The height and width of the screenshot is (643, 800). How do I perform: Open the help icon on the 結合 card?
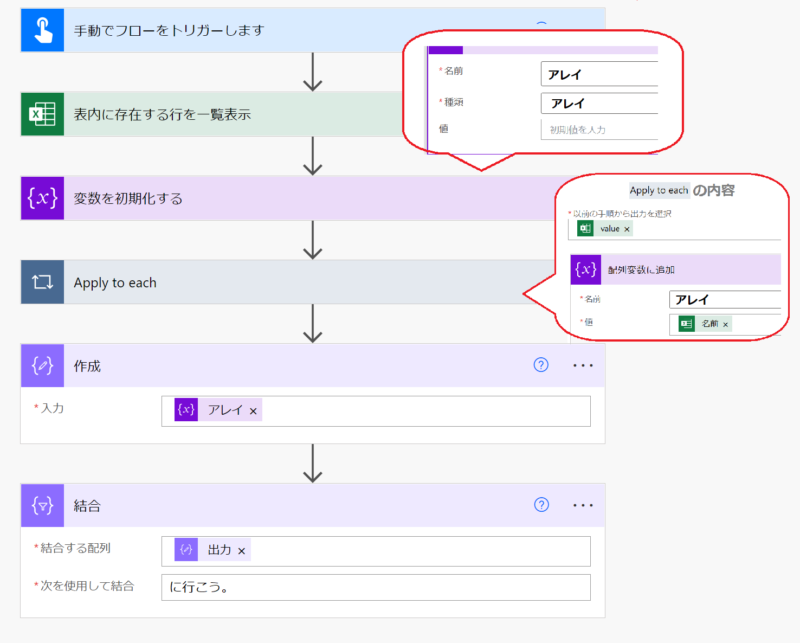541,506
